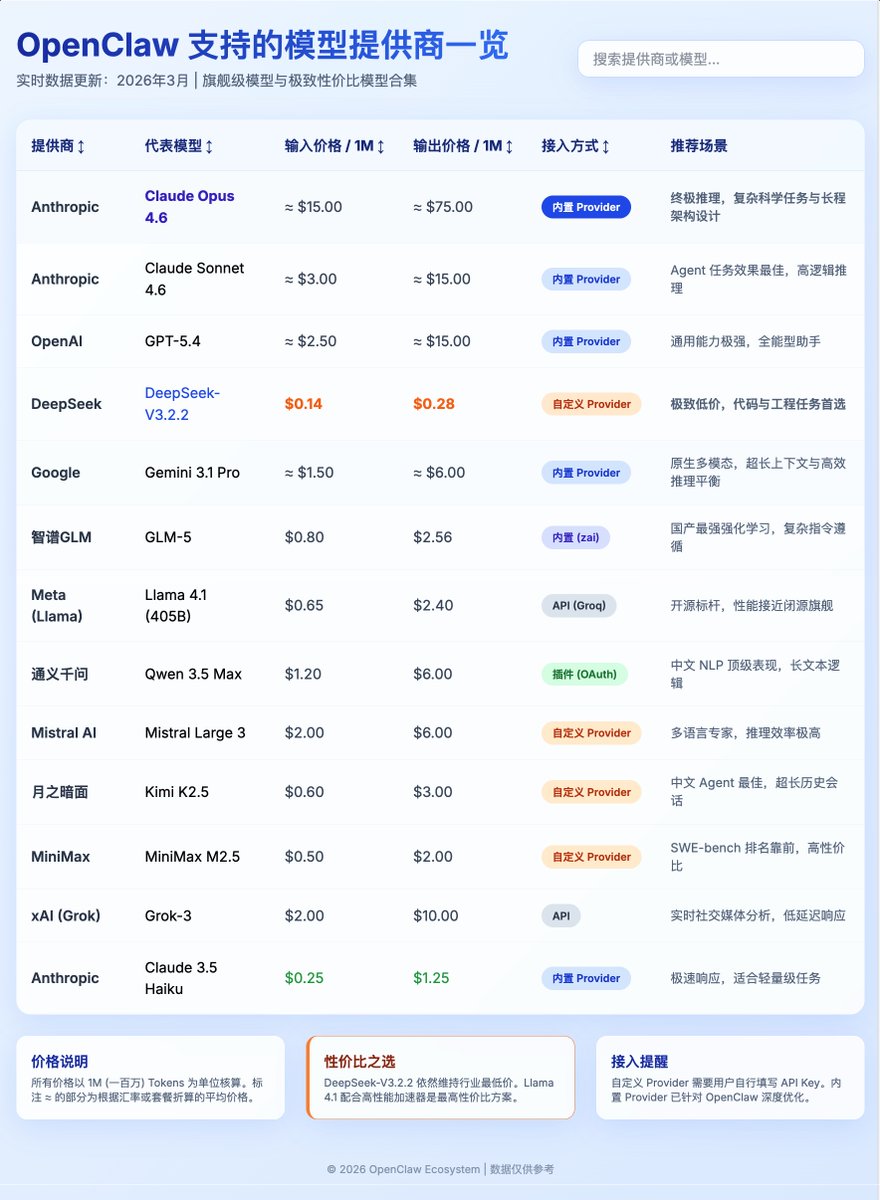The height and width of the screenshot is (1200, 880).
Task: Click 内置 Provider badge in GPT-5.4 row
Action: (x=586, y=341)
